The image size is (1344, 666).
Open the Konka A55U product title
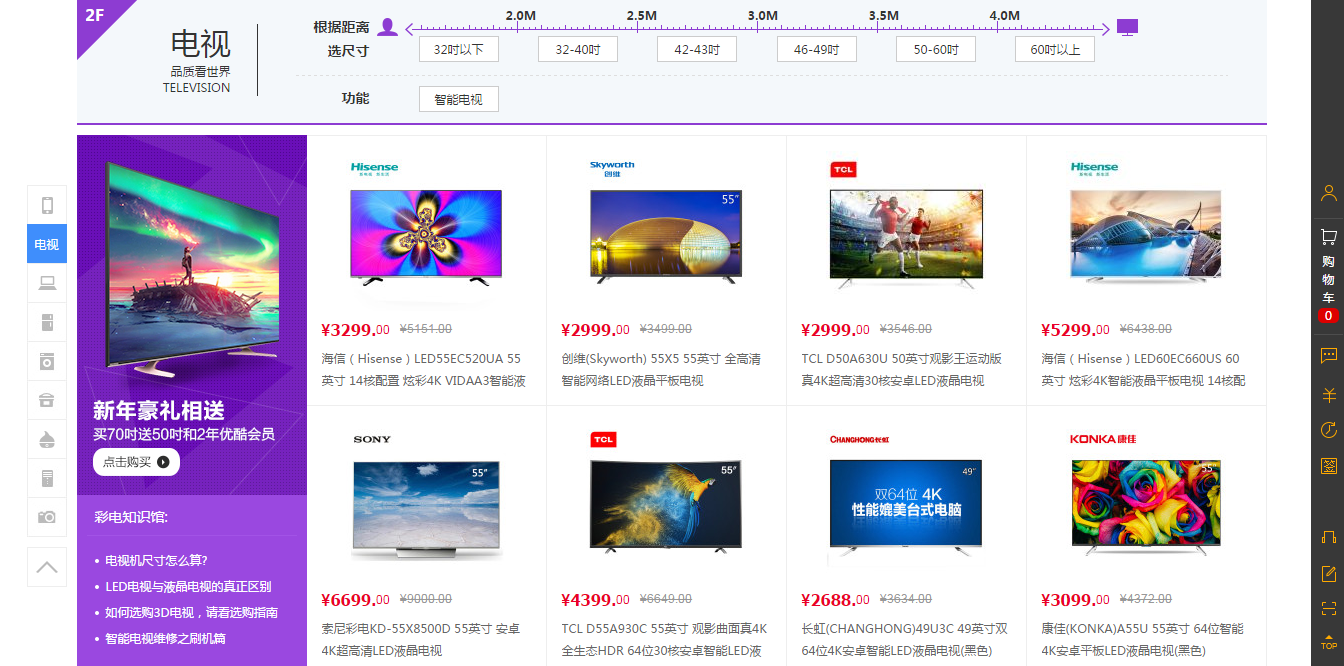point(1141,639)
